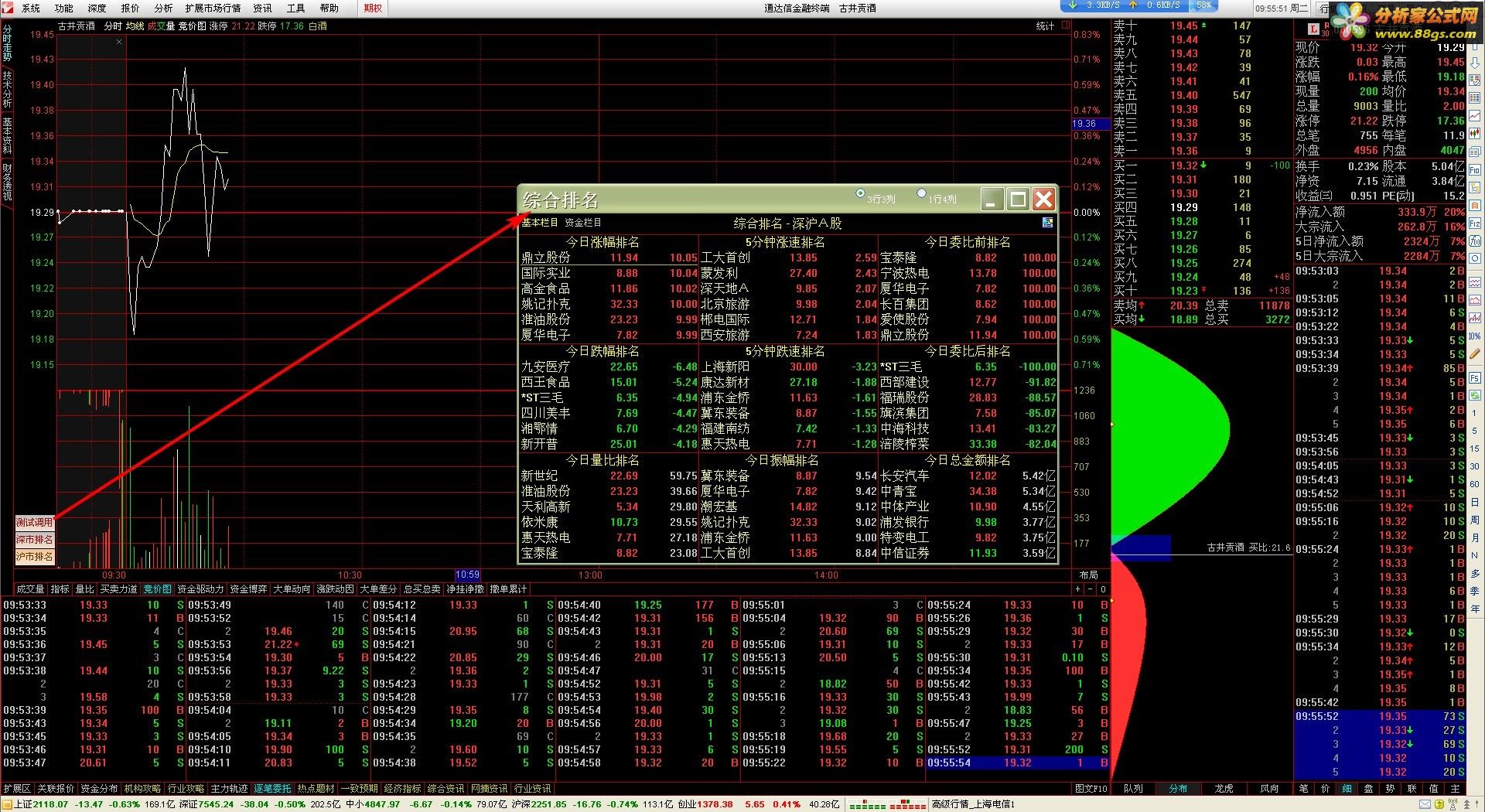Viewport: 1485px width, 812px height.
Task: Open the 扩展市场行情 menu
Action: [213, 8]
